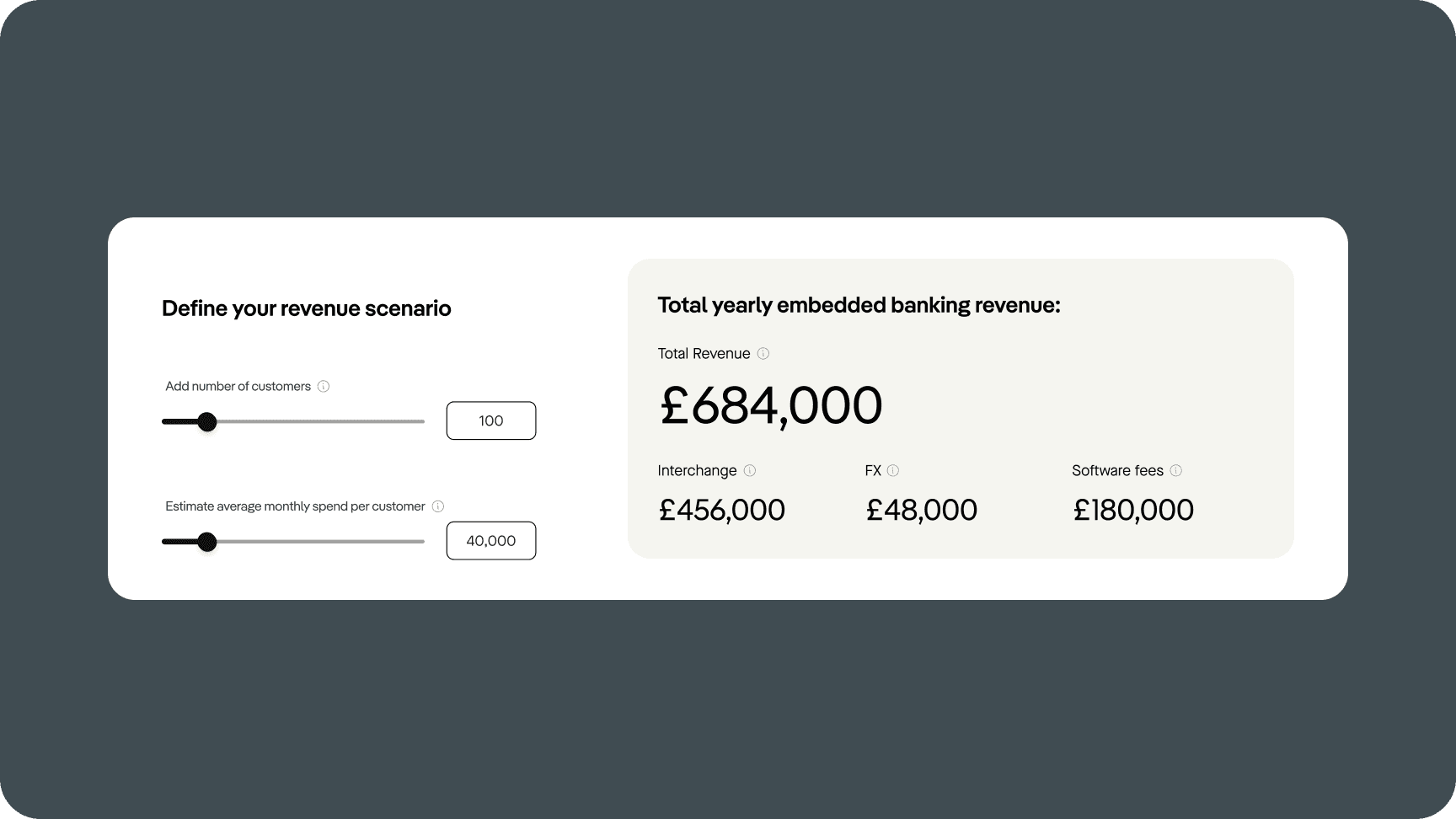Select the £684,000 total revenue figure
The width and height of the screenshot is (1456, 819).
770,405
